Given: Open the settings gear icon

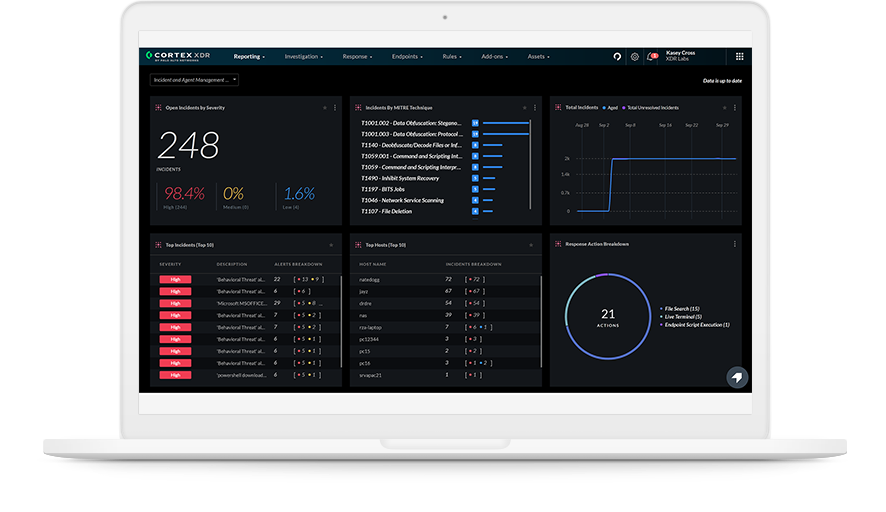Looking at the screenshot, I should click(x=634, y=57).
